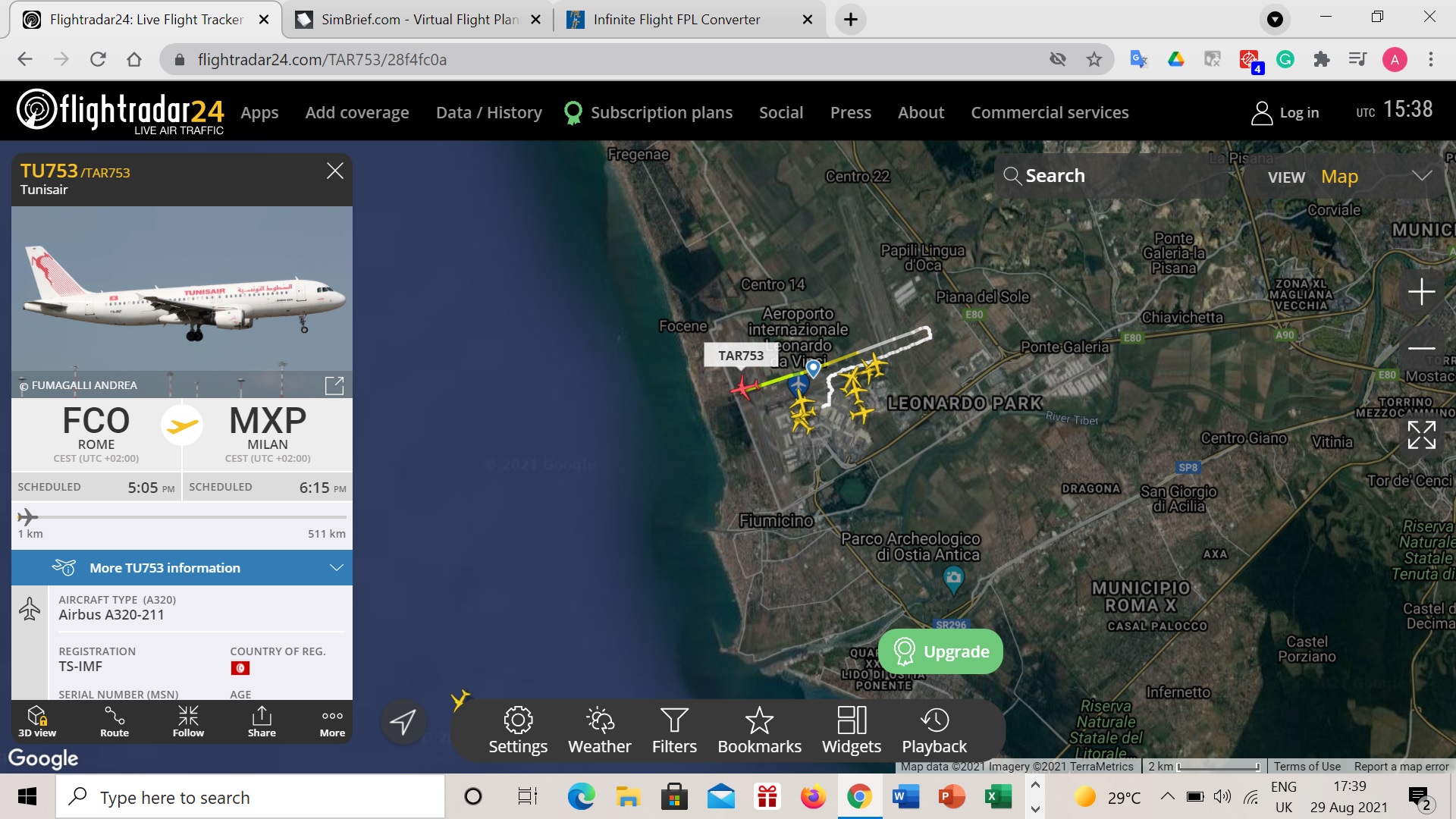Click the green Upgrade button
The height and width of the screenshot is (819, 1456).
[x=940, y=651]
